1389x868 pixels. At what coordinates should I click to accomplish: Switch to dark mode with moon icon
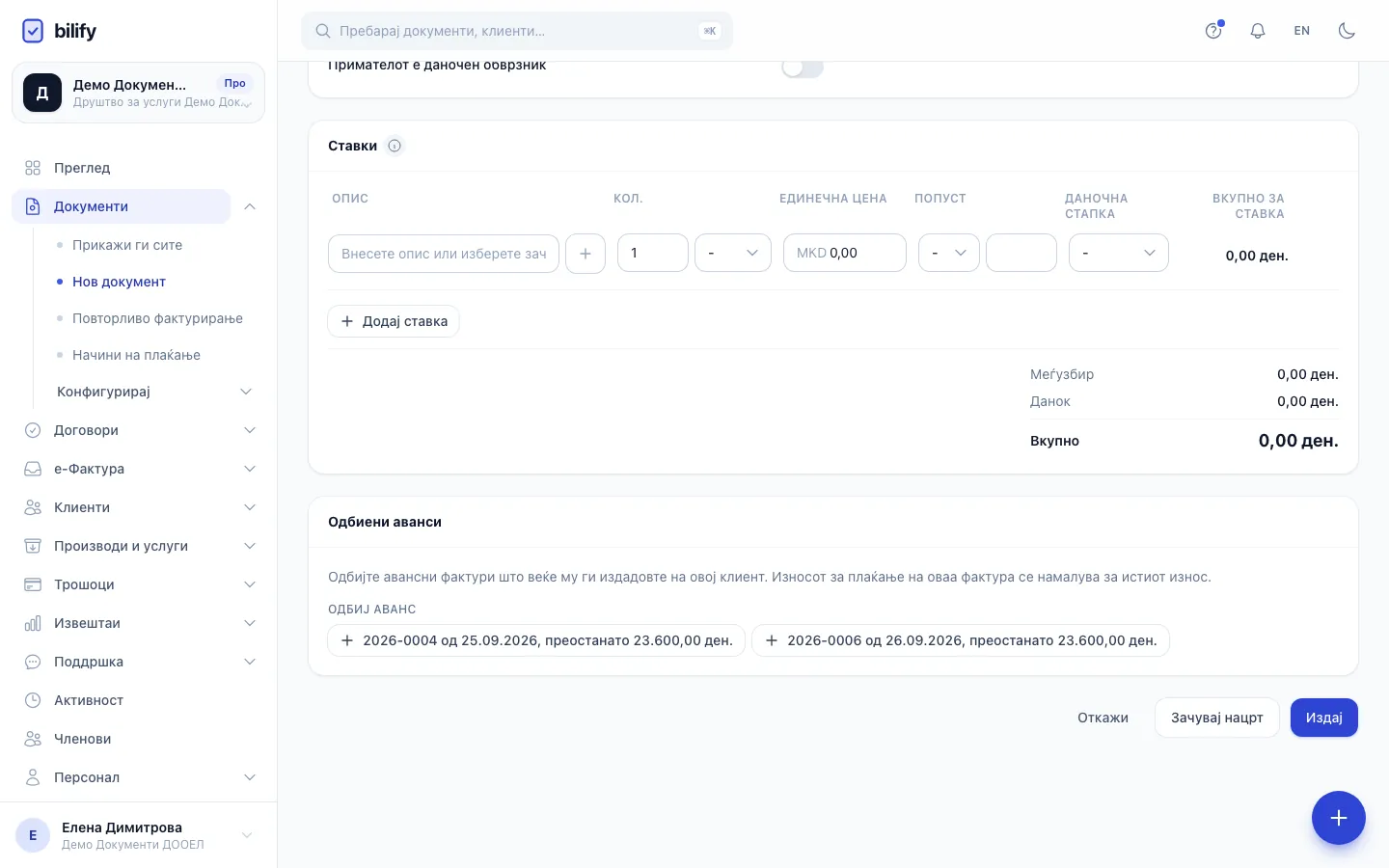pos(1347,31)
